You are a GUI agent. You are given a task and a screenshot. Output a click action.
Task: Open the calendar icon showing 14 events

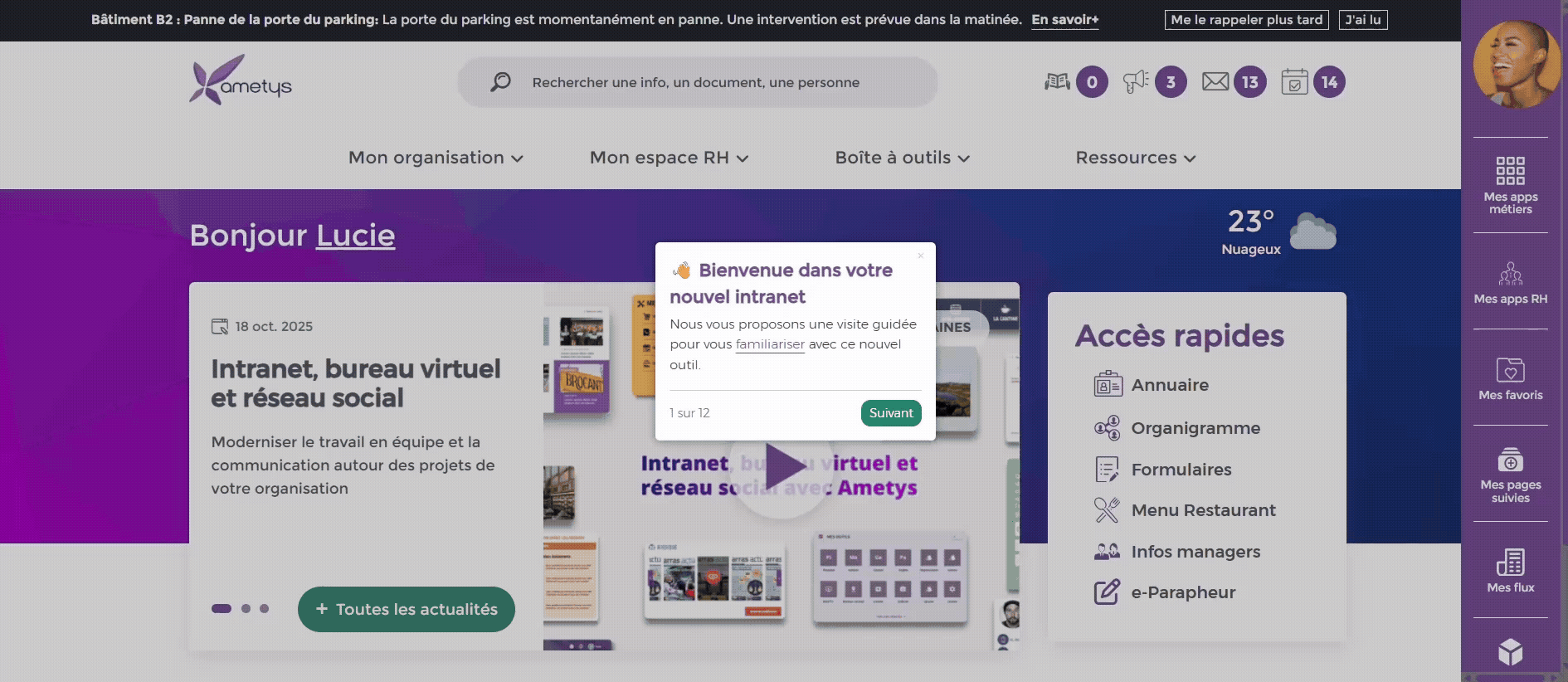(1294, 82)
